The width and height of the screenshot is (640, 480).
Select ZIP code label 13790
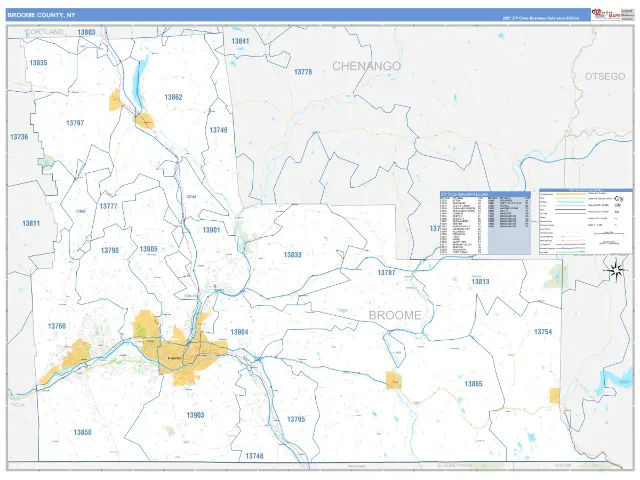coord(109,250)
